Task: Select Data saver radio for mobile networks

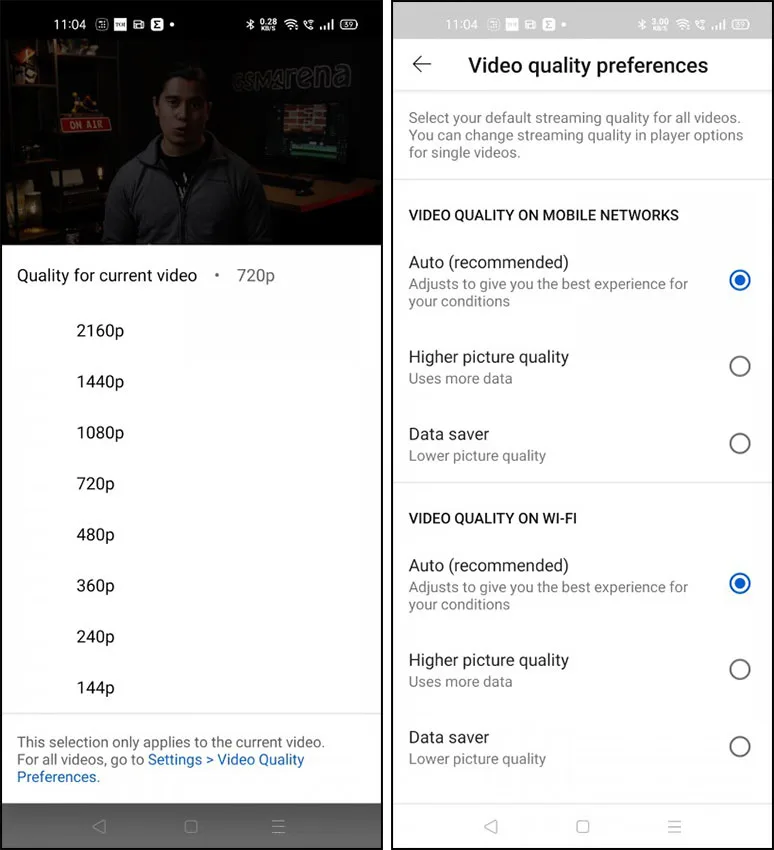Action: (x=739, y=443)
